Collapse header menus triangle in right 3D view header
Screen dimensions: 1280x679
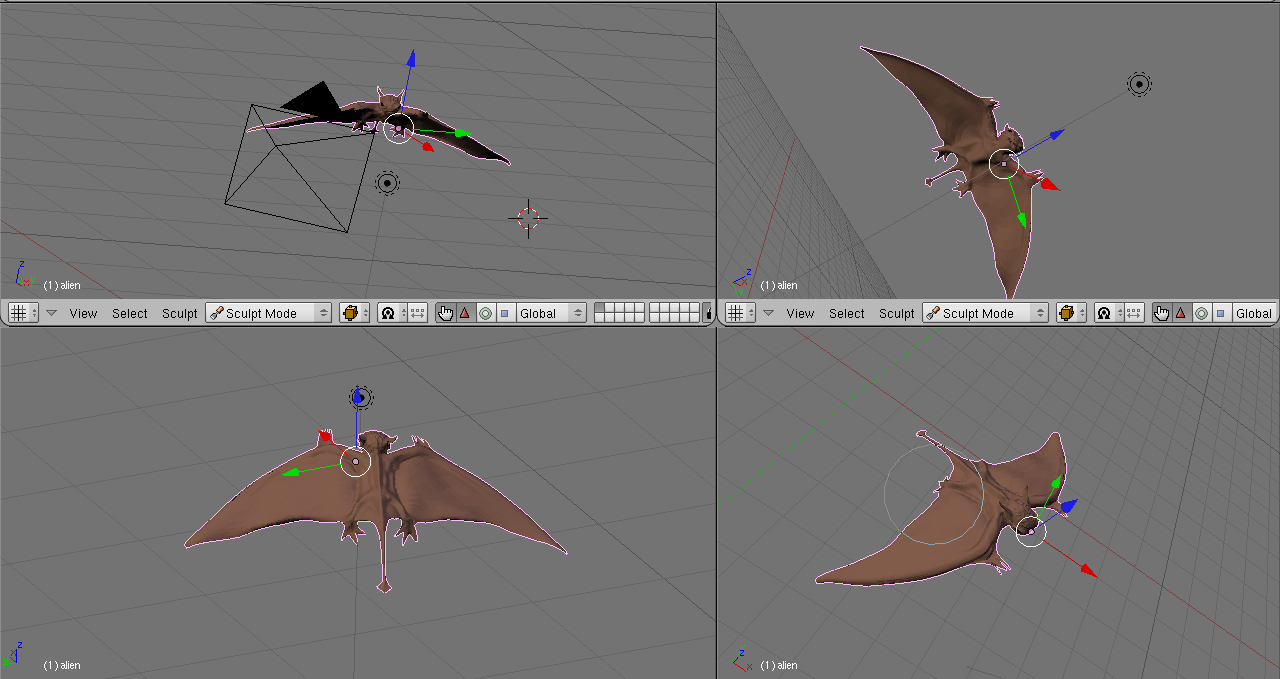click(x=769, y=313)
